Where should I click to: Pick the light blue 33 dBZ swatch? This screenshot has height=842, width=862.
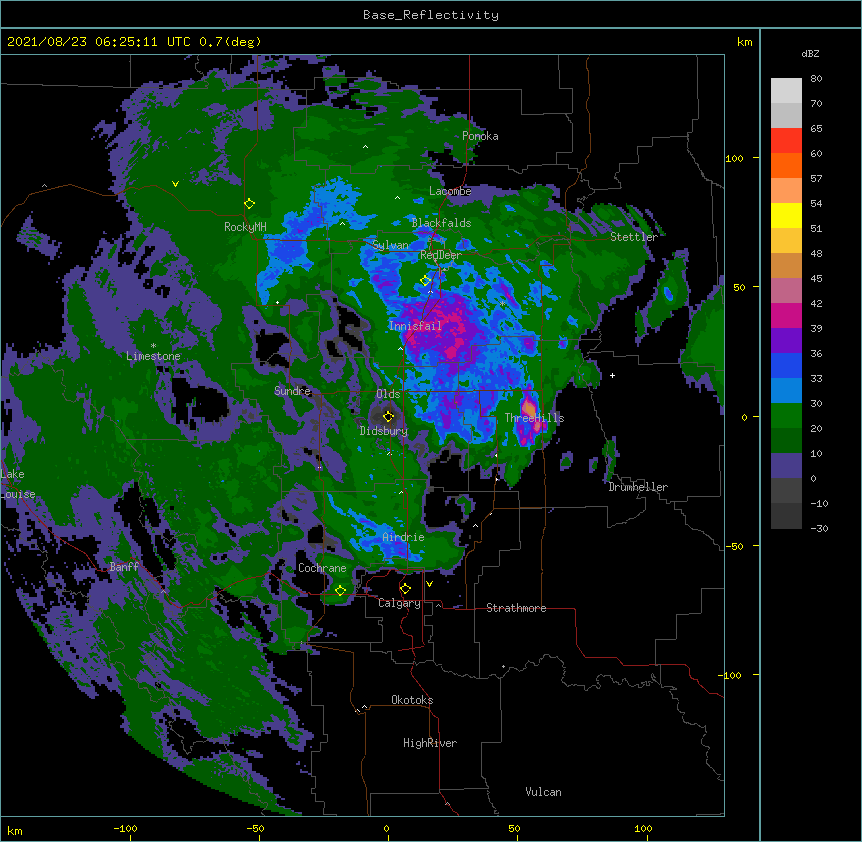[786, 390]
